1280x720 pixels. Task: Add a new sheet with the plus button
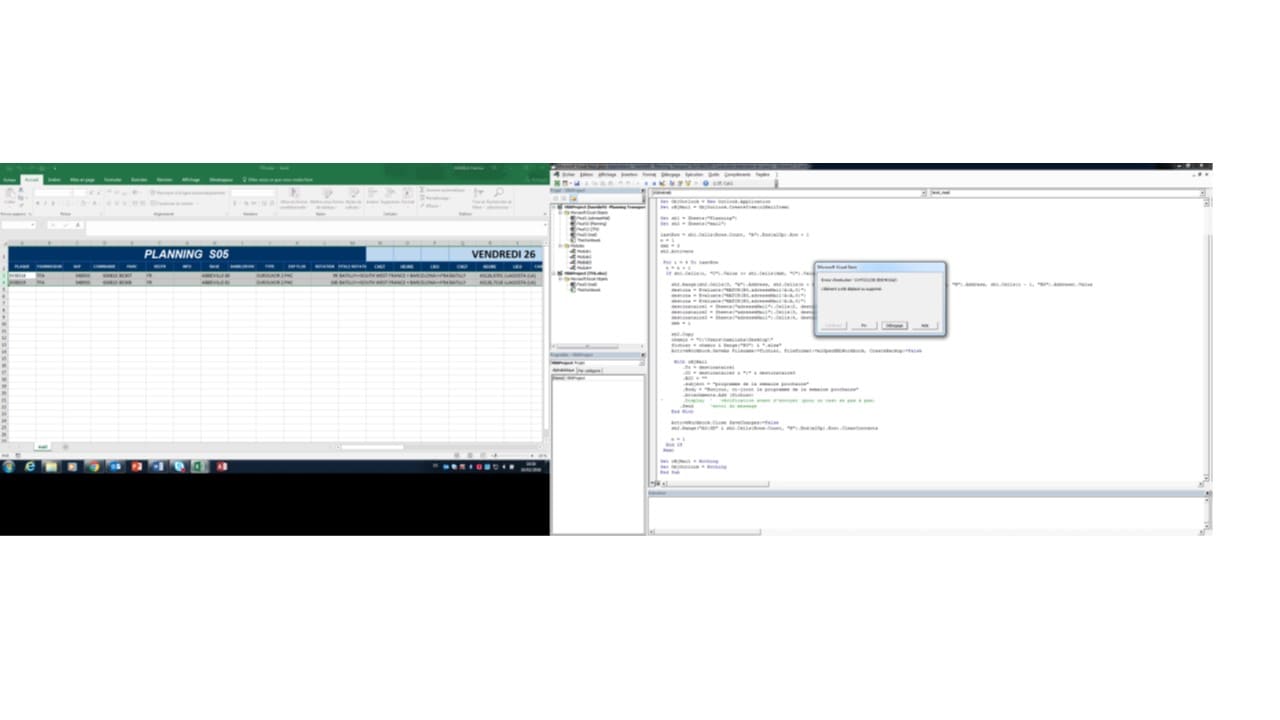65,446
